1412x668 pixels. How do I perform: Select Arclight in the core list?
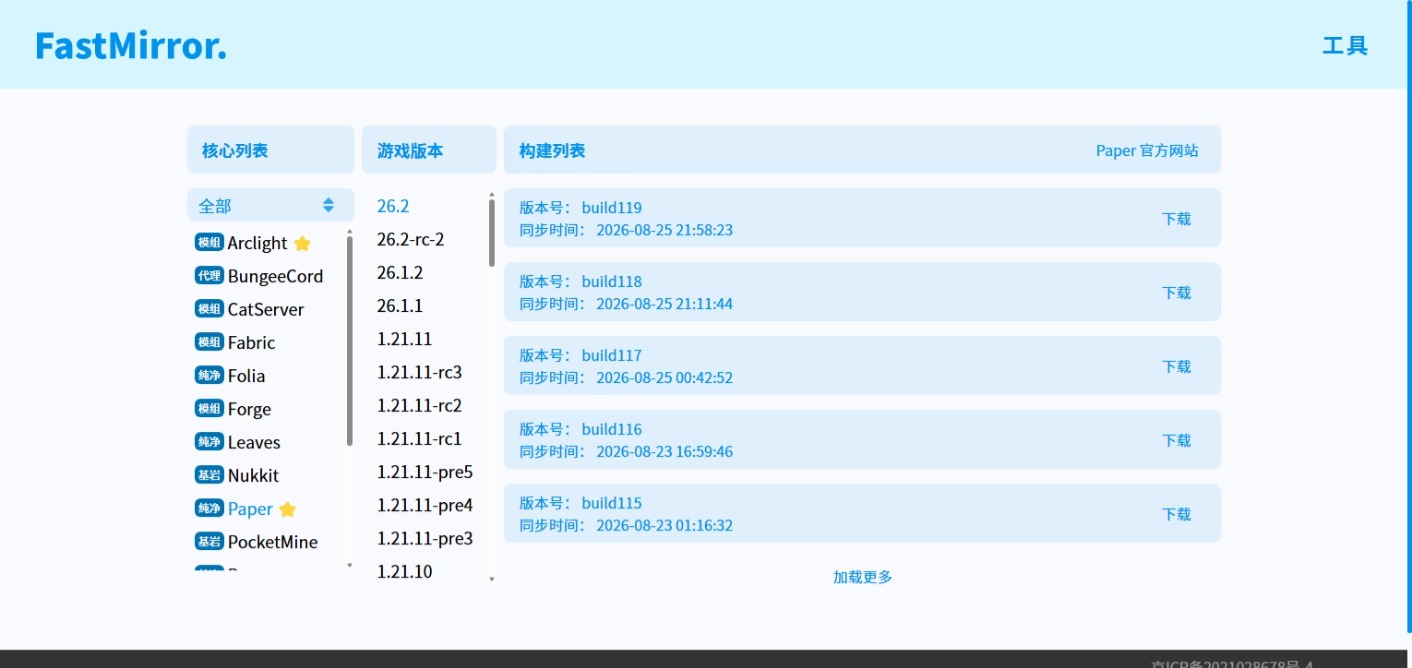257,243
